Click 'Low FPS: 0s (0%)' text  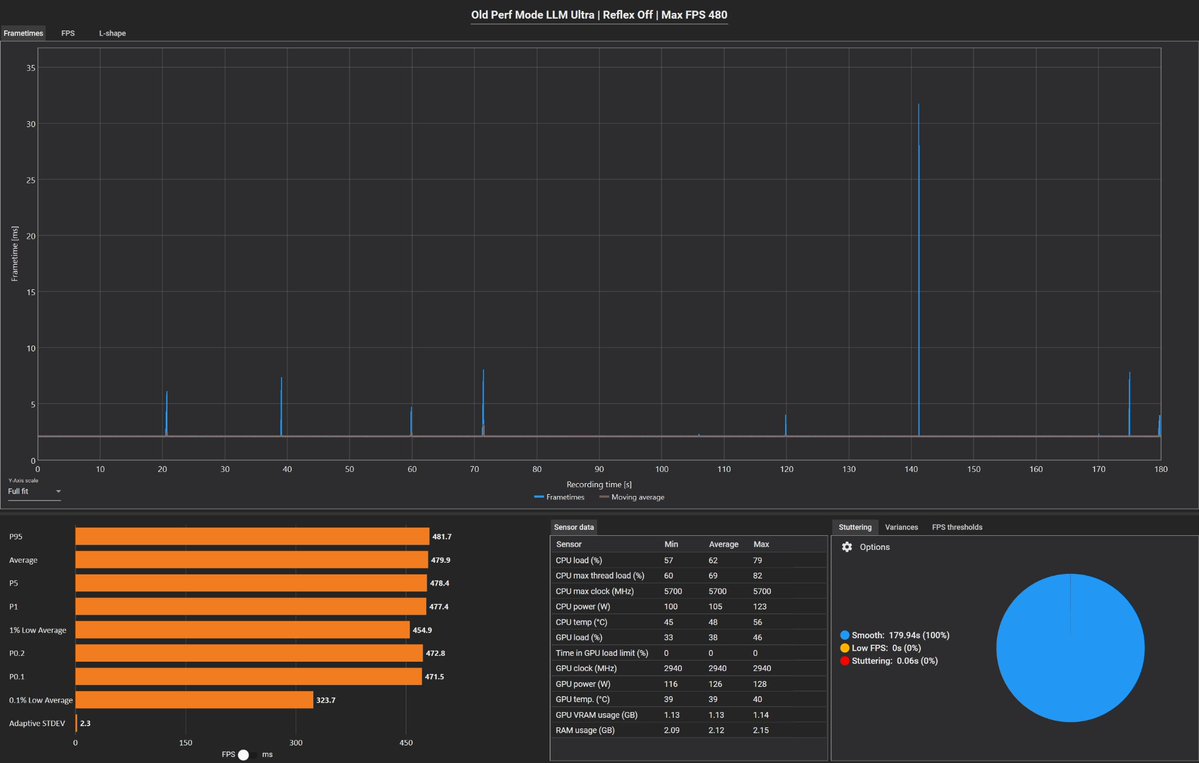pyautogui.click(x=886, y=648)
